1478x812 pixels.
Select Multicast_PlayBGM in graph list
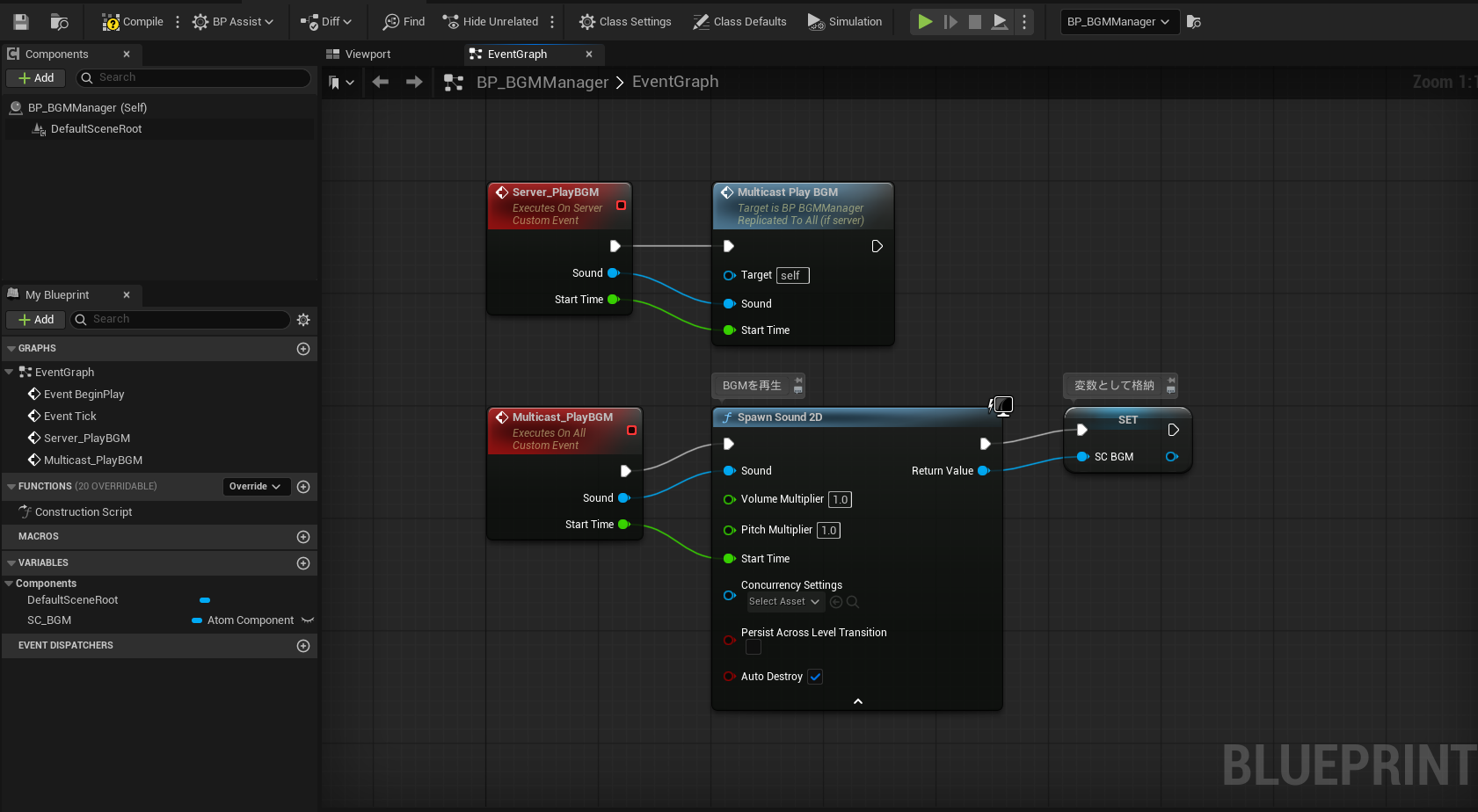tap(92, 460)
